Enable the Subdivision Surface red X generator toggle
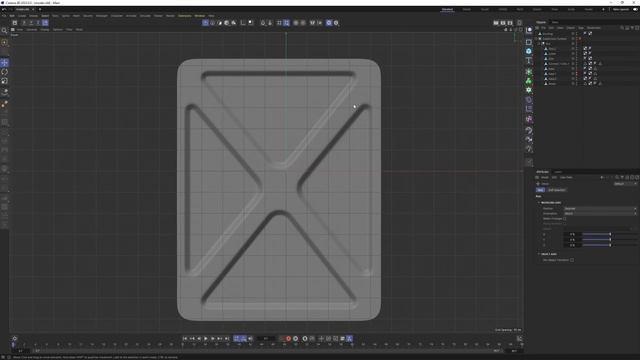Viewport: 640px width, 360px height. pos(580,39)
